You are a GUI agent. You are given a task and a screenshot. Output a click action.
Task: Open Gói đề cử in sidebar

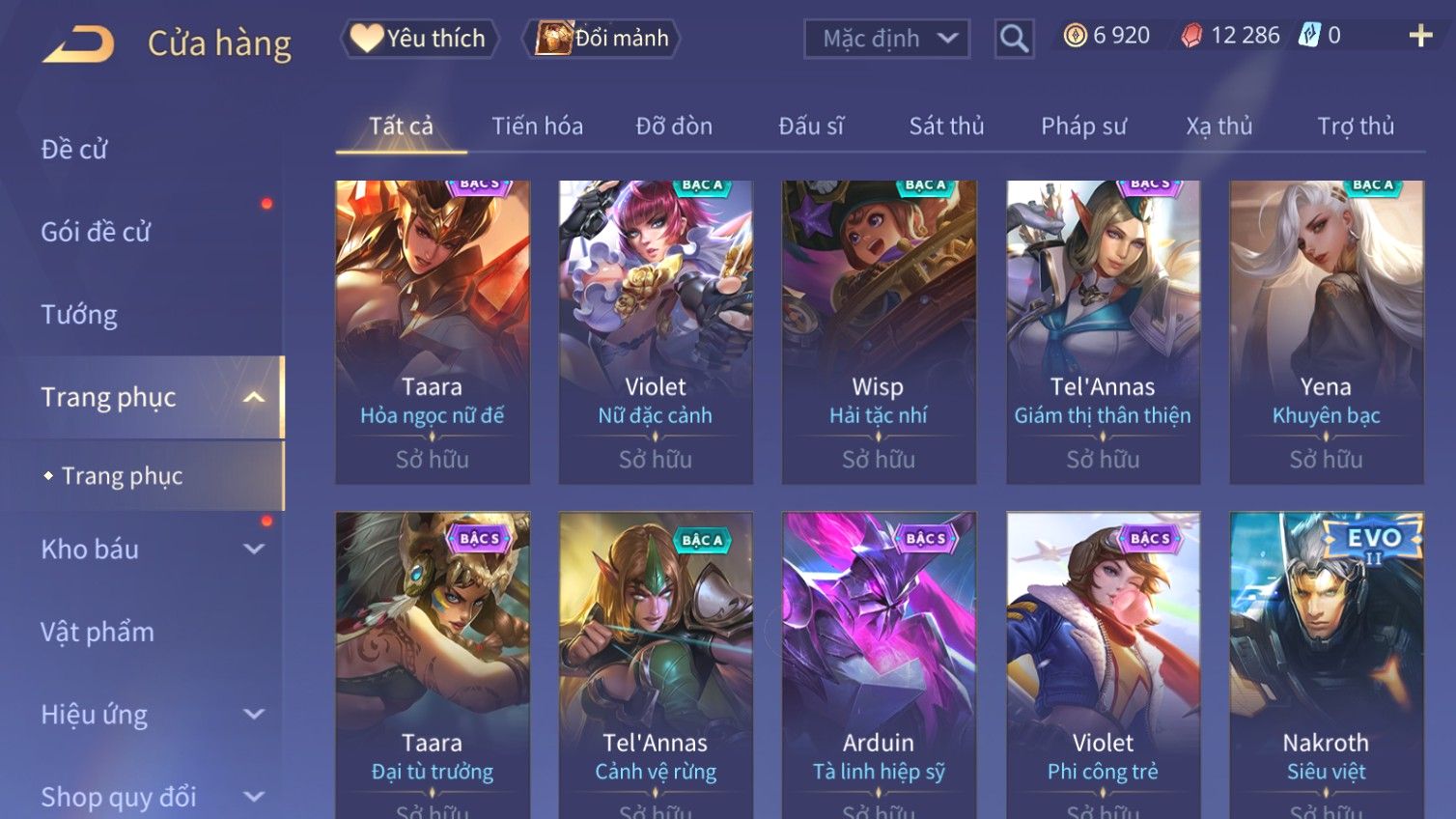click(96, 232)
